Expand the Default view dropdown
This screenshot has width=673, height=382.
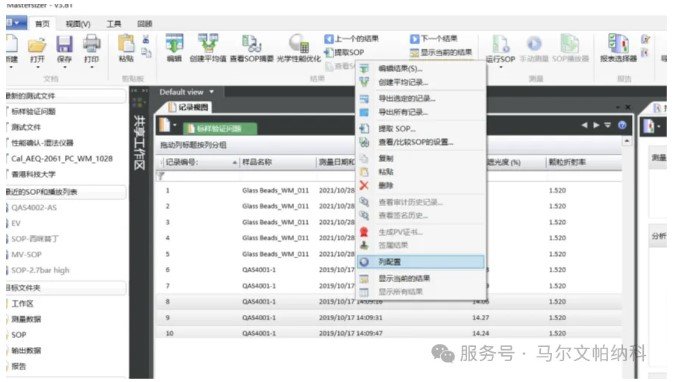coord(212,92)
